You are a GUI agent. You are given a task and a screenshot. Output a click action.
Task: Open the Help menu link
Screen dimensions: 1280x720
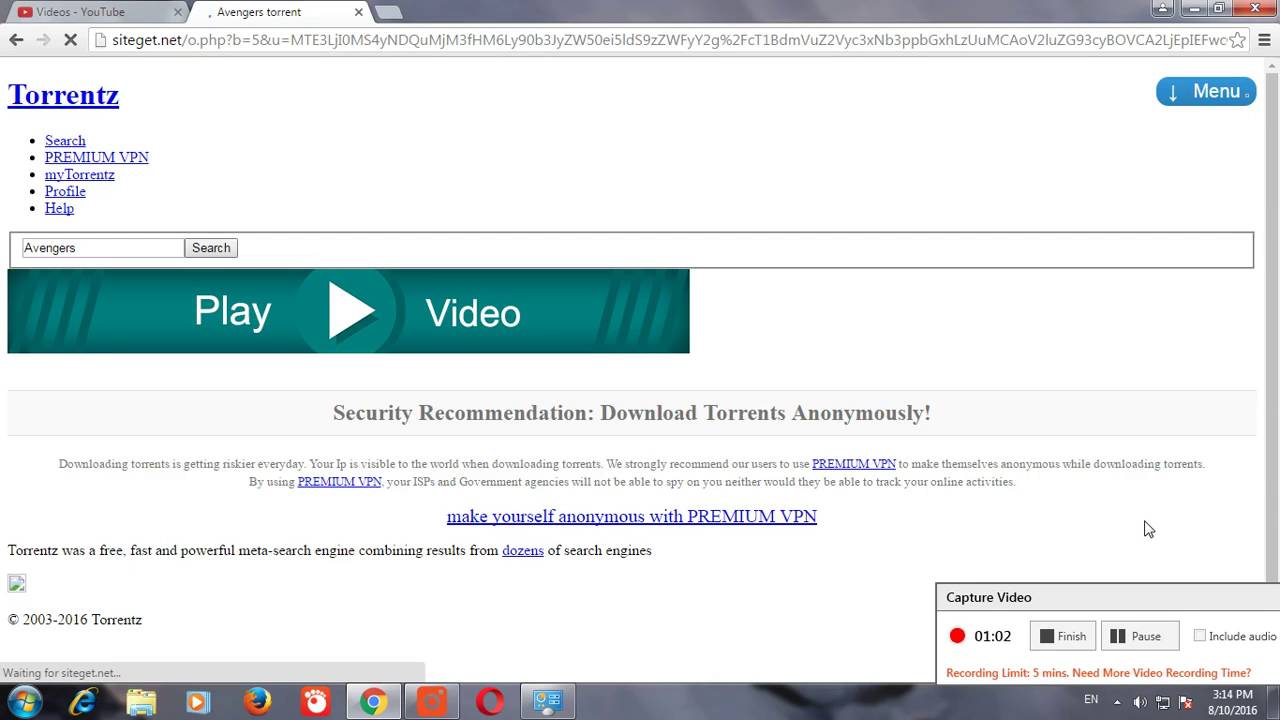click(x=59, y=208)
